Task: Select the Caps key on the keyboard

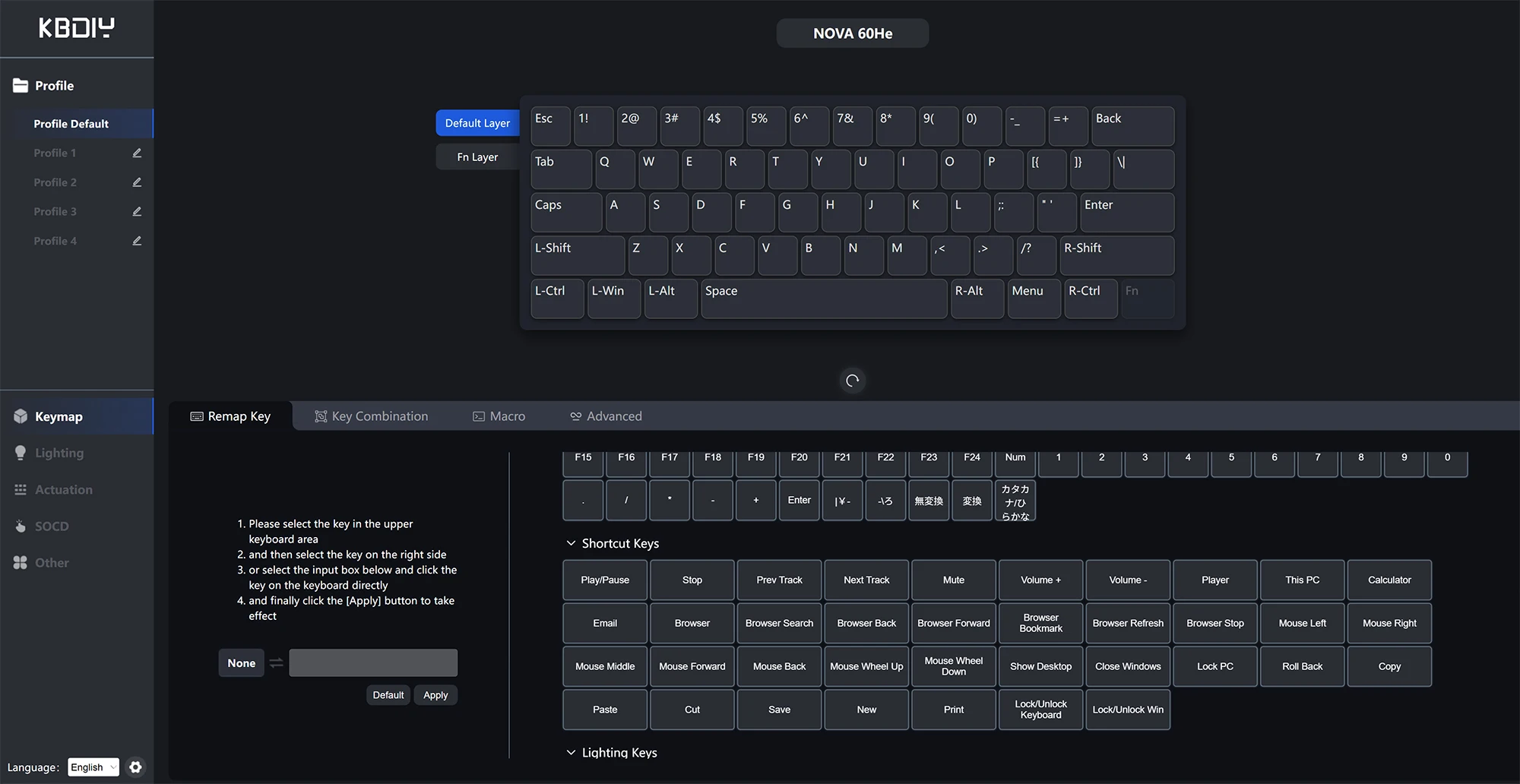Action: (x=566, y=213)
